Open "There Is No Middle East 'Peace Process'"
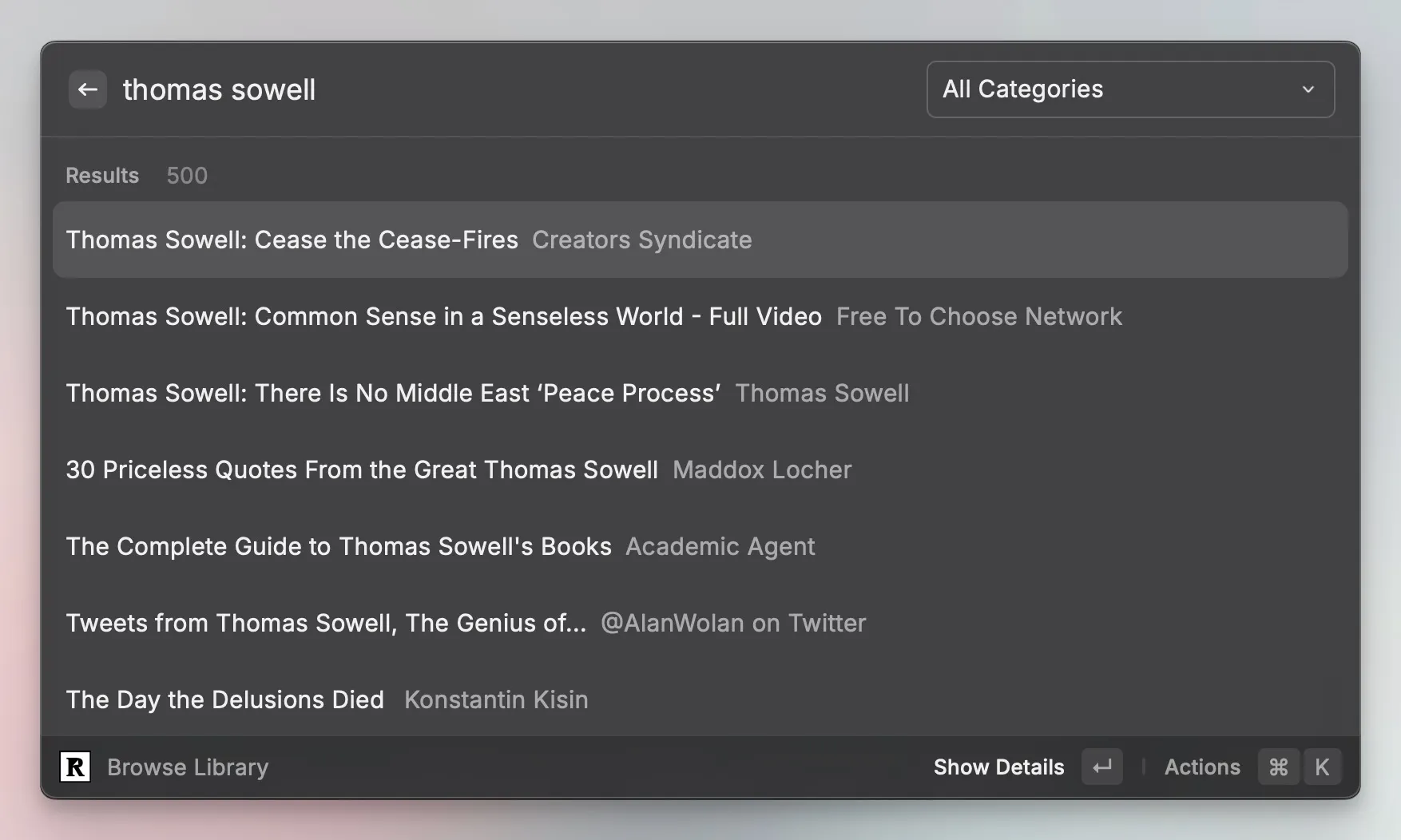The height and width of the screenshot is (840, 1401). [x=393, y=393]
